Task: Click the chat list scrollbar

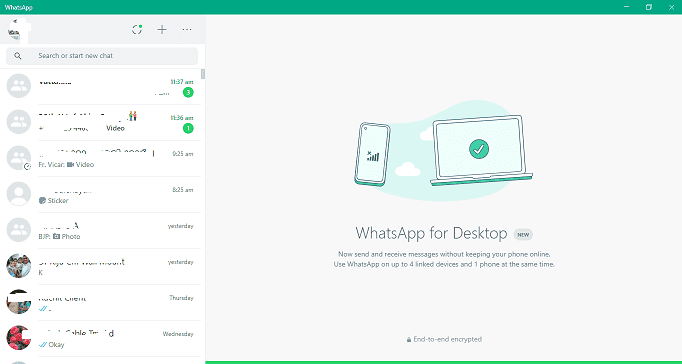Action: coord(203,74)
